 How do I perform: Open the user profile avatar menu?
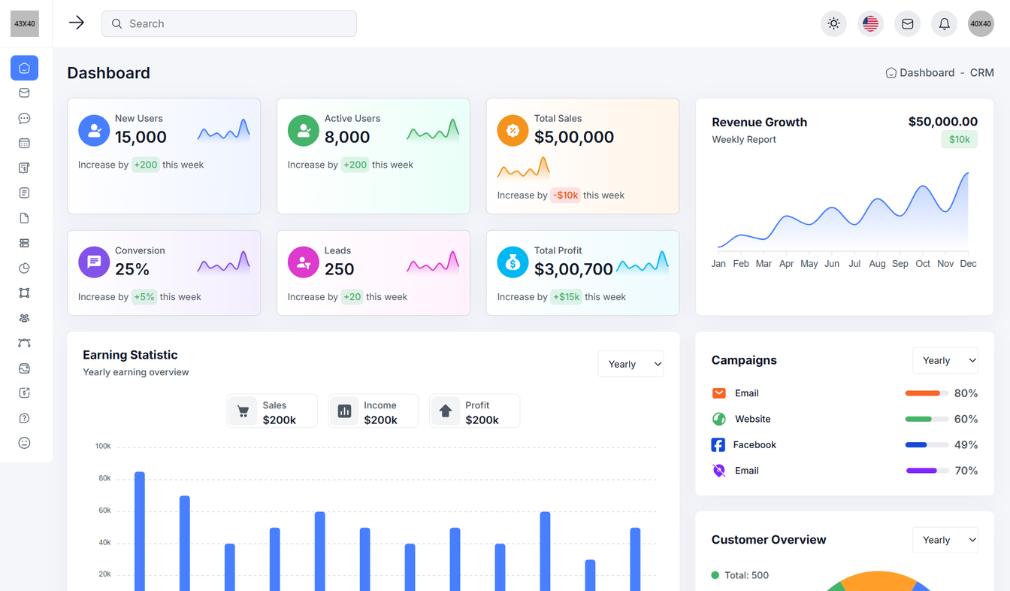click(980, 24)
